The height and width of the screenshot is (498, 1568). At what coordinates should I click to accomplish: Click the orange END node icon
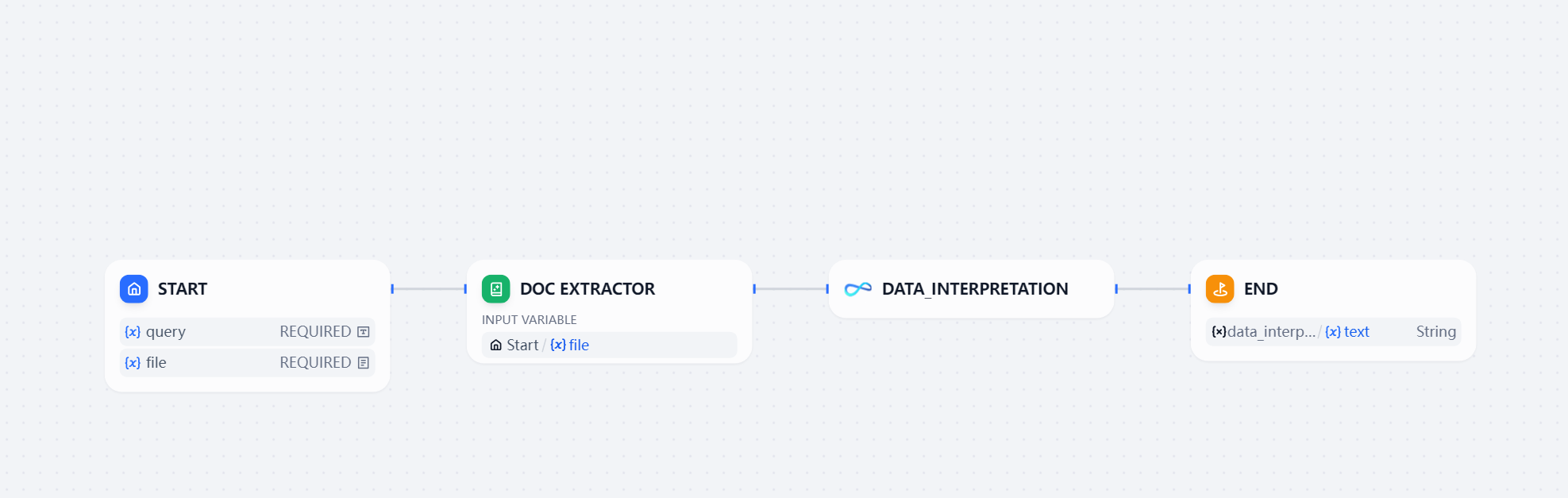pos(1220,289)
